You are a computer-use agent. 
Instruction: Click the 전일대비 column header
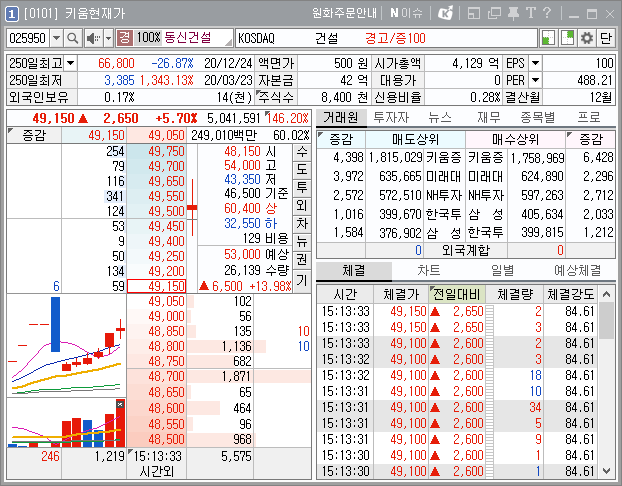click(x=457, y=294)
